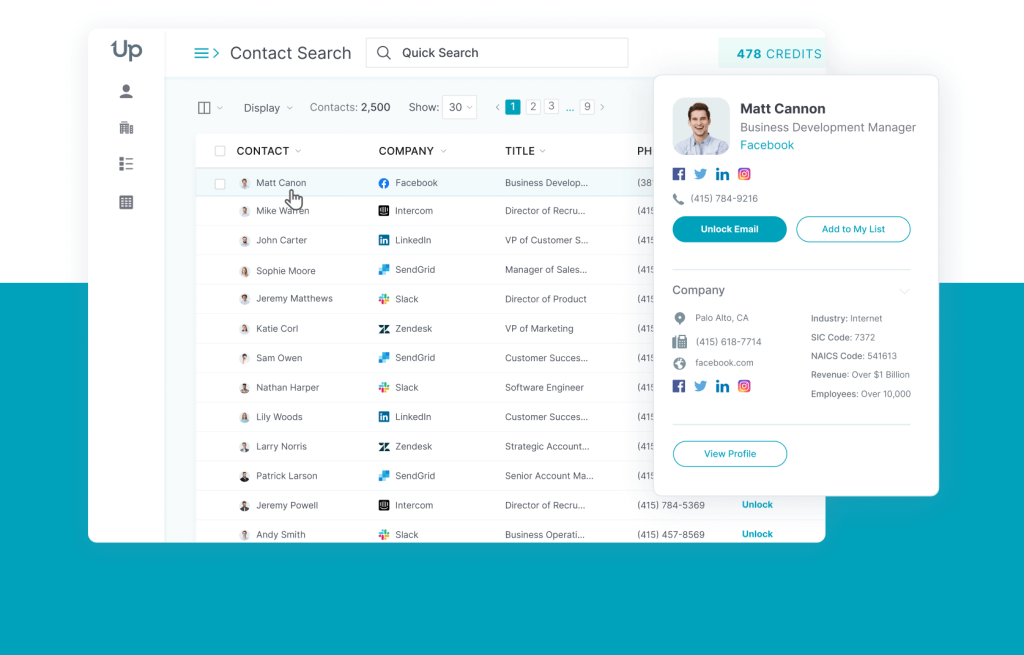Toggle the hamburger menu next to Contact Search
The width and height of the screenshot is (1024, 655).
click(206, 53)
